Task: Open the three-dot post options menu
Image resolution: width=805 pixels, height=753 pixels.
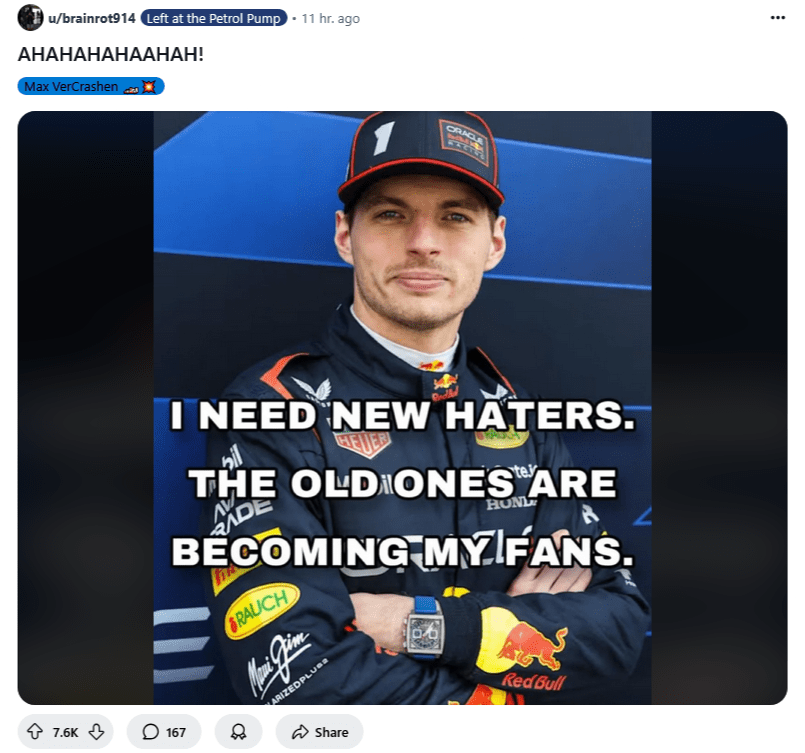Action: click(777, 18)
